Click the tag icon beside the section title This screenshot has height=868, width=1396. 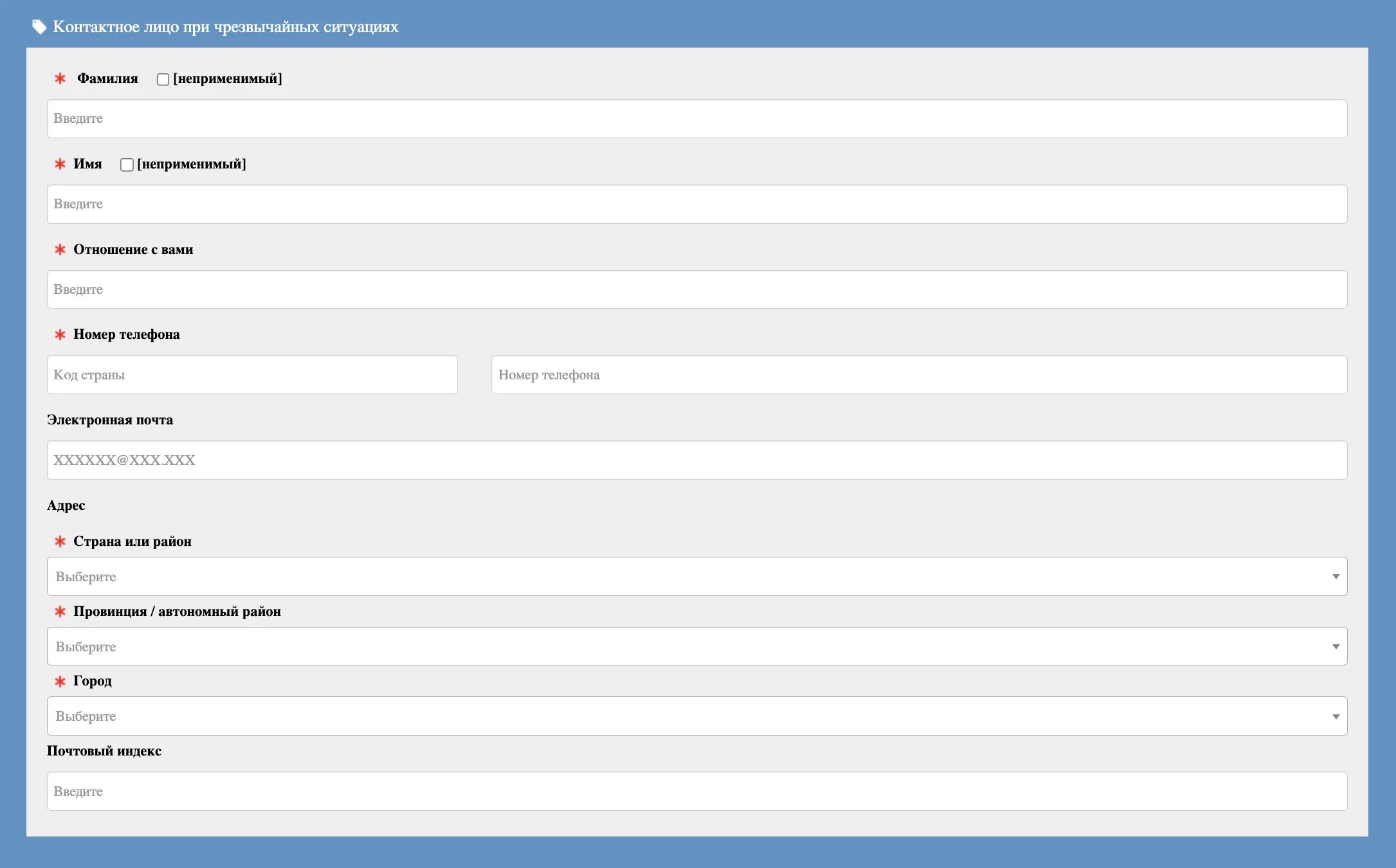[39, 27]
